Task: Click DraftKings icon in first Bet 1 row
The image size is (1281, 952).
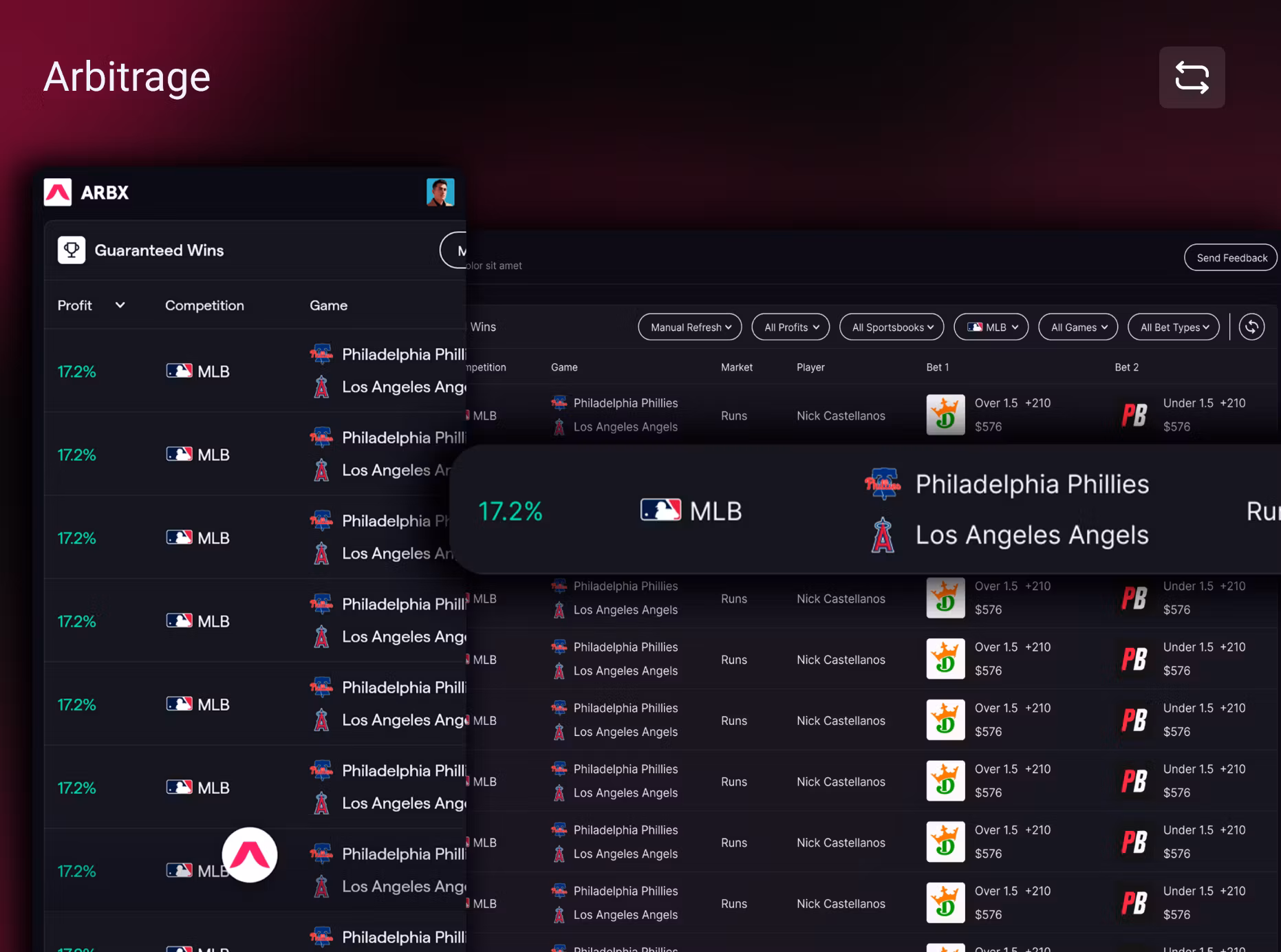Action: (x=945, y=415)
